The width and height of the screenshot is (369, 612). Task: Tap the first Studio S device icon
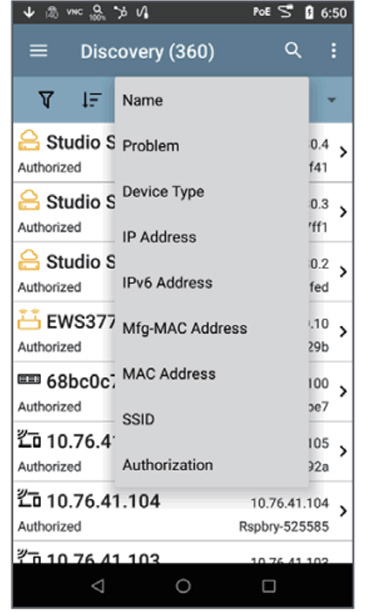tap(29, 141)
